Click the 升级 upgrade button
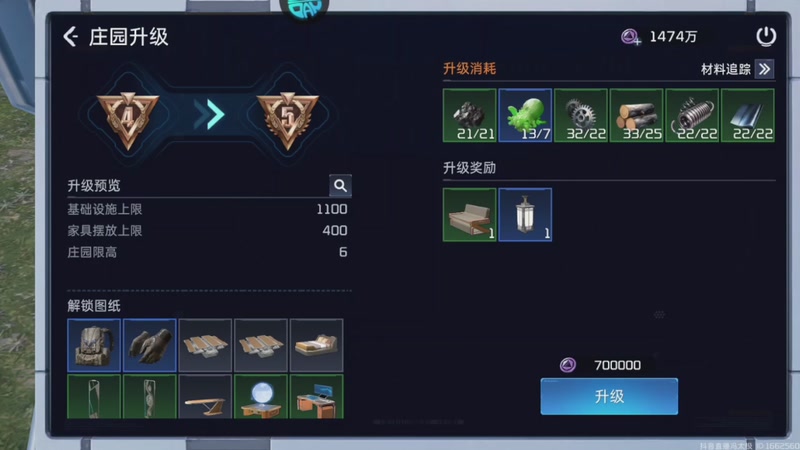 609,396
